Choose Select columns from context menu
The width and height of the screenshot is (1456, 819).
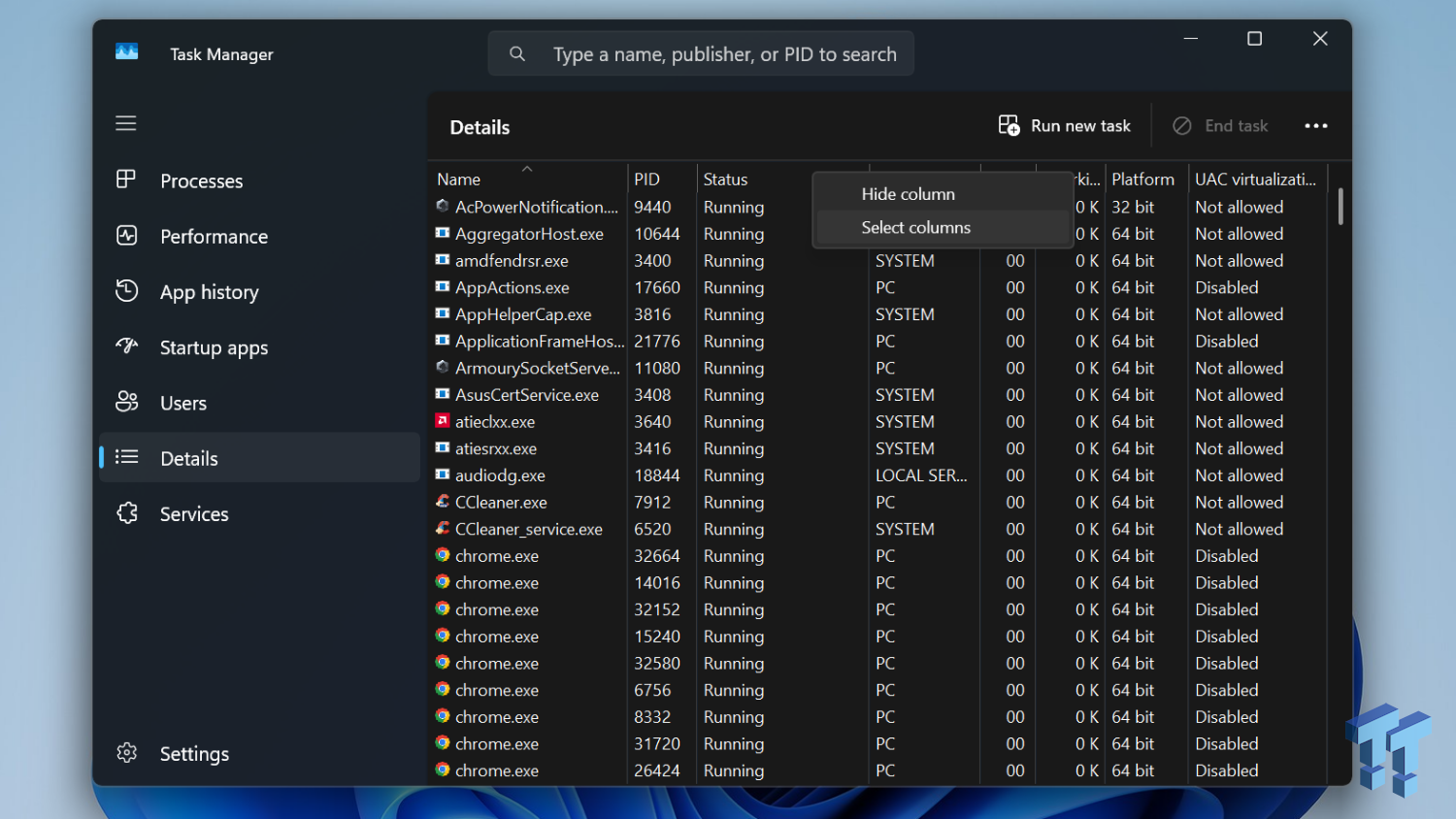[x=915, y=227]
